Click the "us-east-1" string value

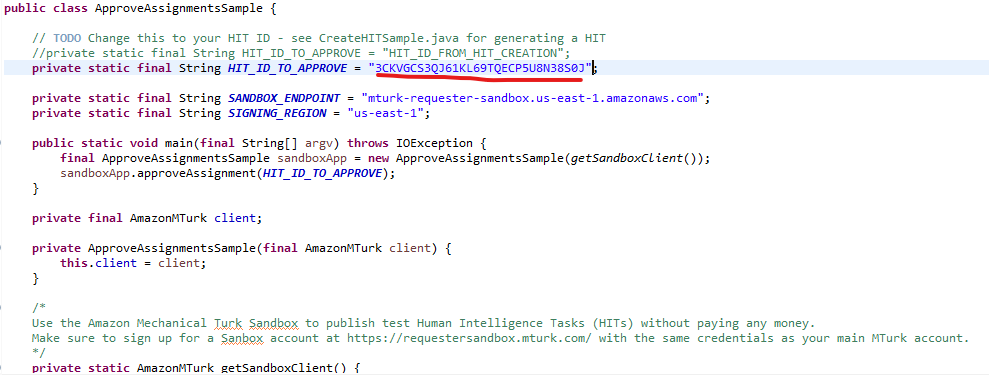coord(385,113)
